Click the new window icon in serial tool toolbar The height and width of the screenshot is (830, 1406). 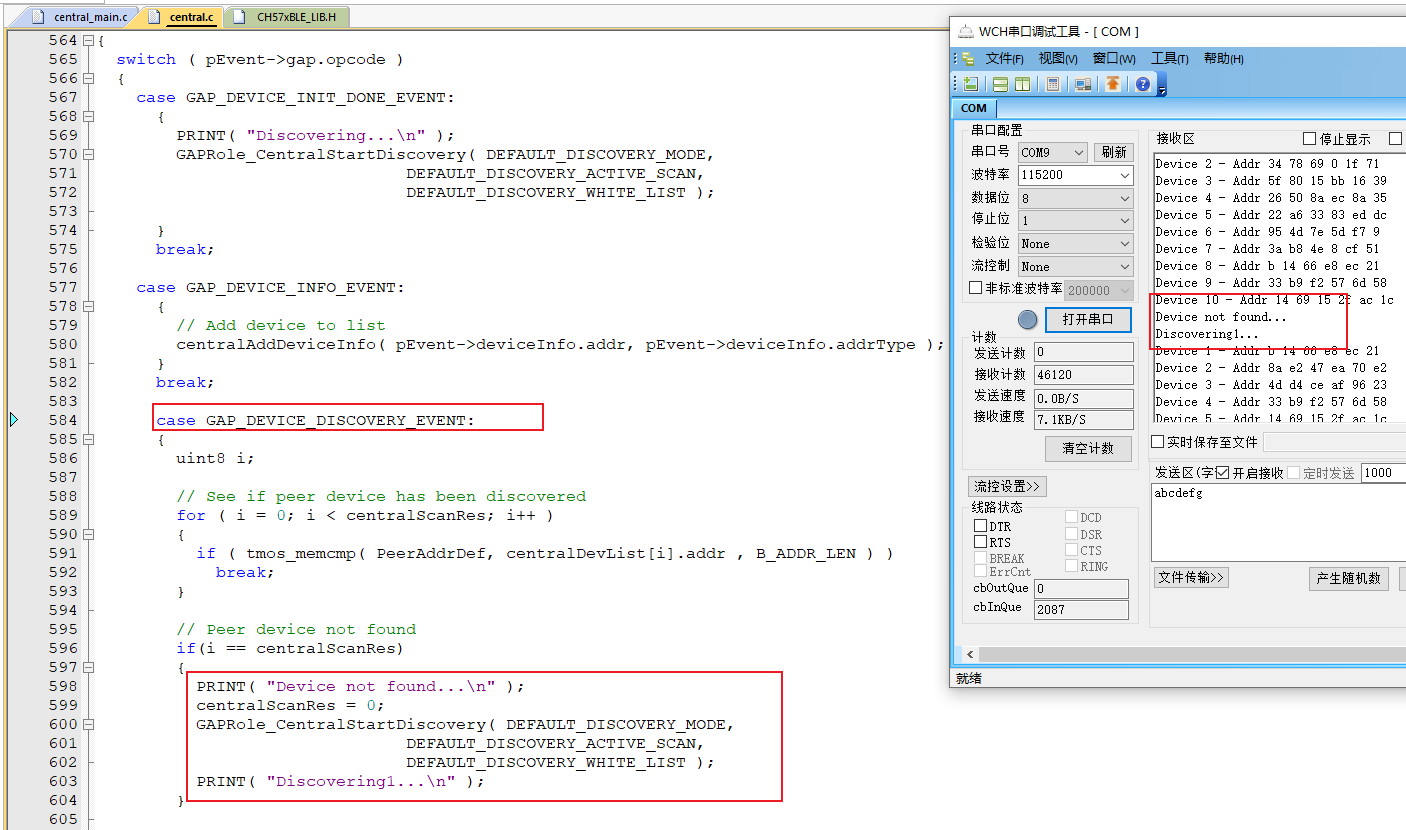(x=971, y=84)
